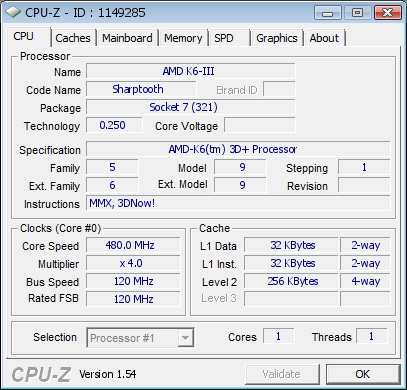Click the Level 2 4-way associativity
Screen dimensions: 407x390
pyautogui.click(x=365, y=282)
